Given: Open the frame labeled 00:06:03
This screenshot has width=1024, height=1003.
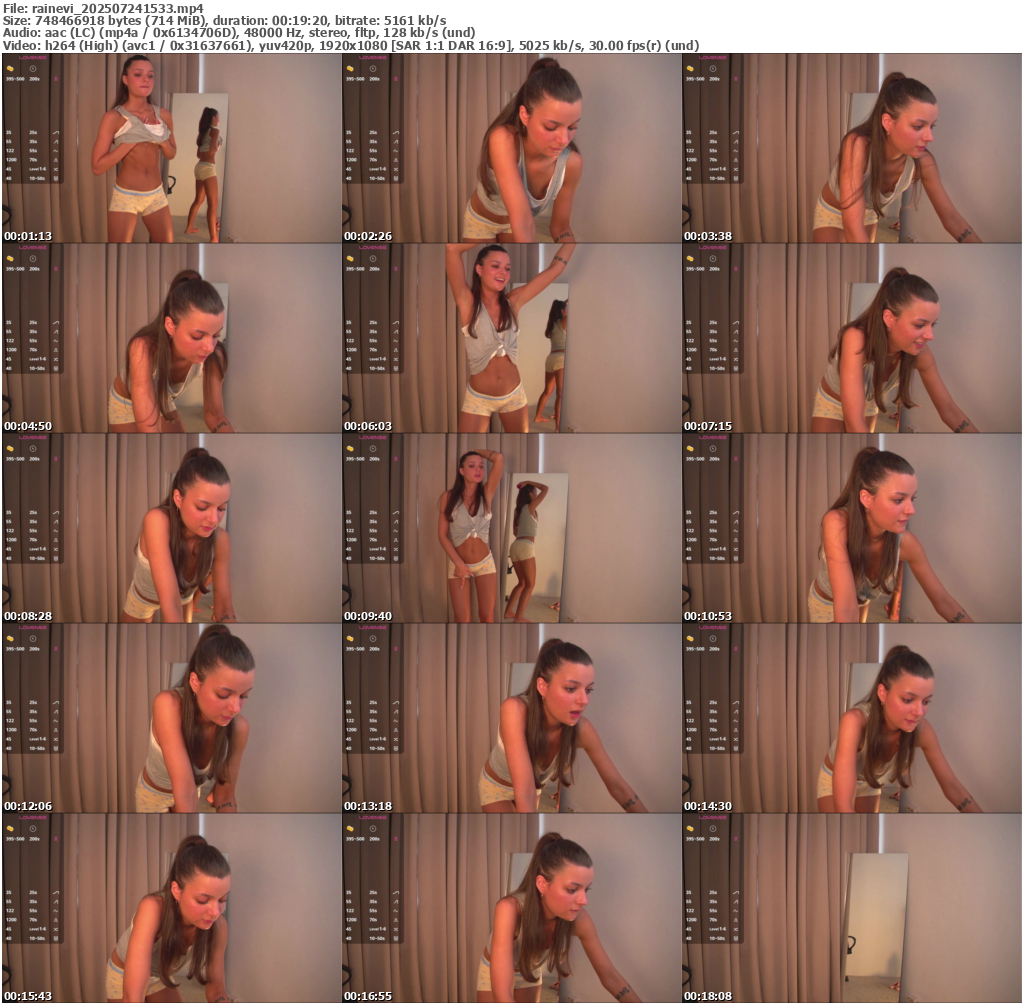Looking at the screenshot, I should tap(511, 338).
